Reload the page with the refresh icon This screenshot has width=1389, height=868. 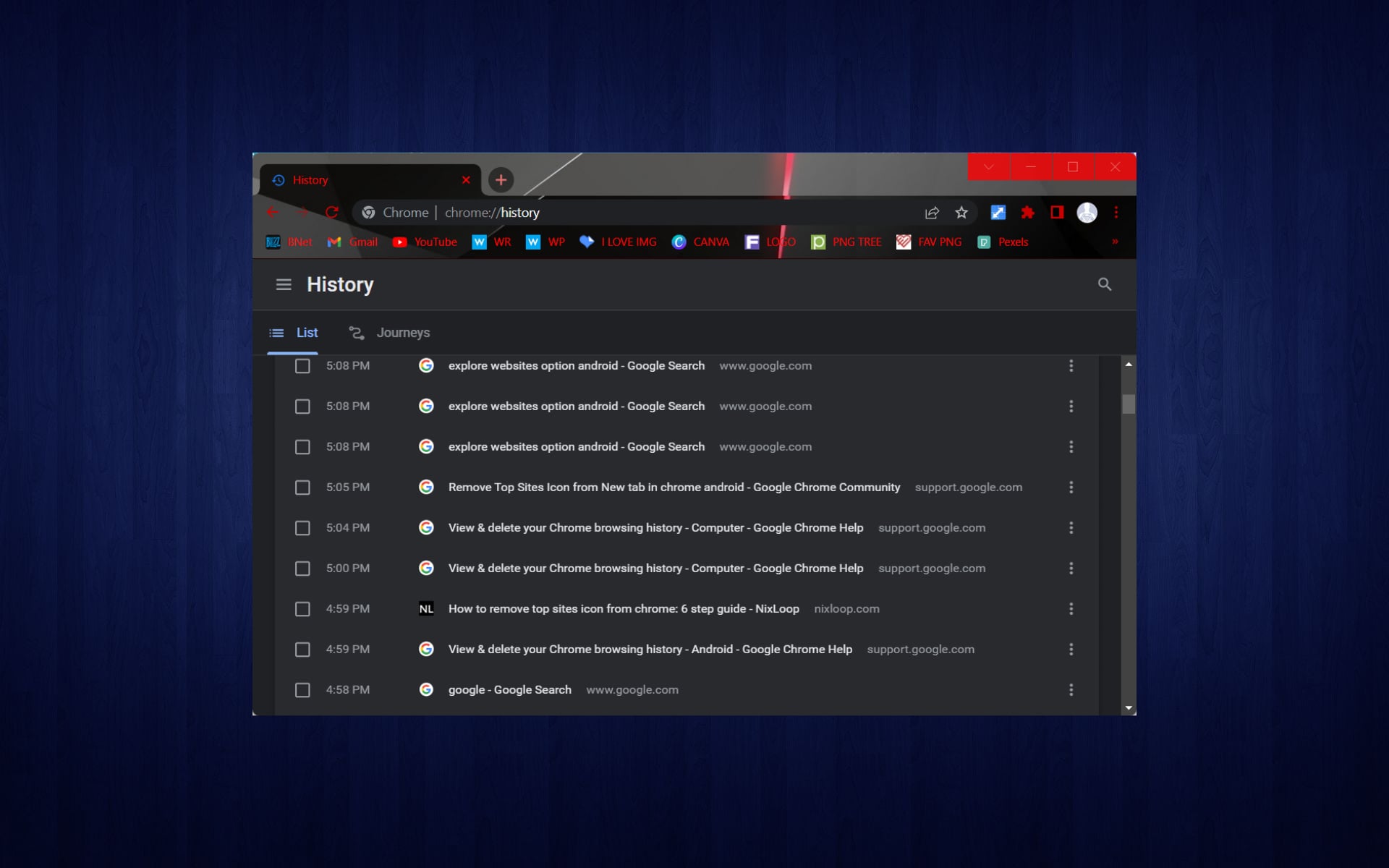[332, 213]
